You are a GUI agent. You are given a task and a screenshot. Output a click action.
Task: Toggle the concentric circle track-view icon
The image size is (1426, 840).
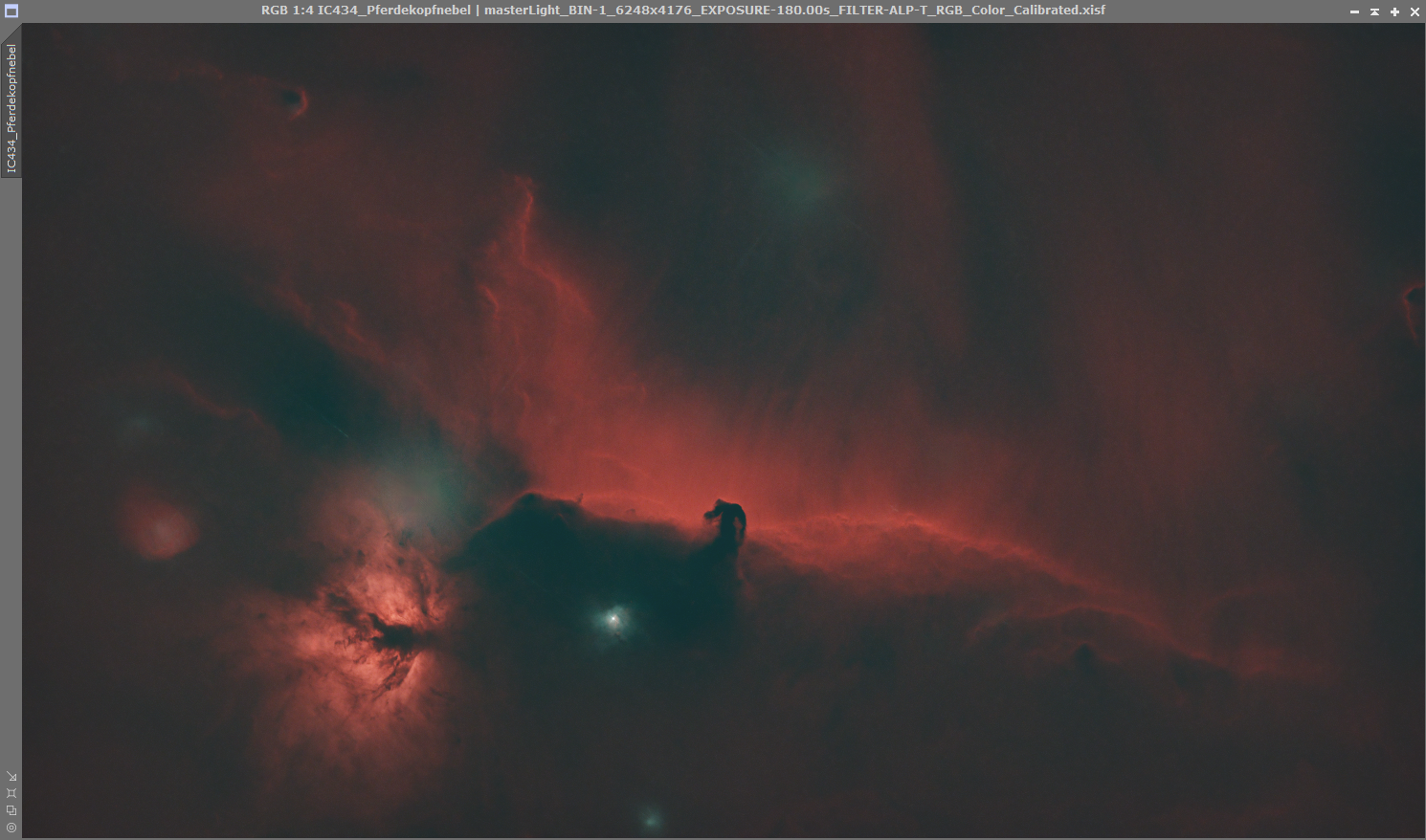pyautogui.click(x=11, y=828)
